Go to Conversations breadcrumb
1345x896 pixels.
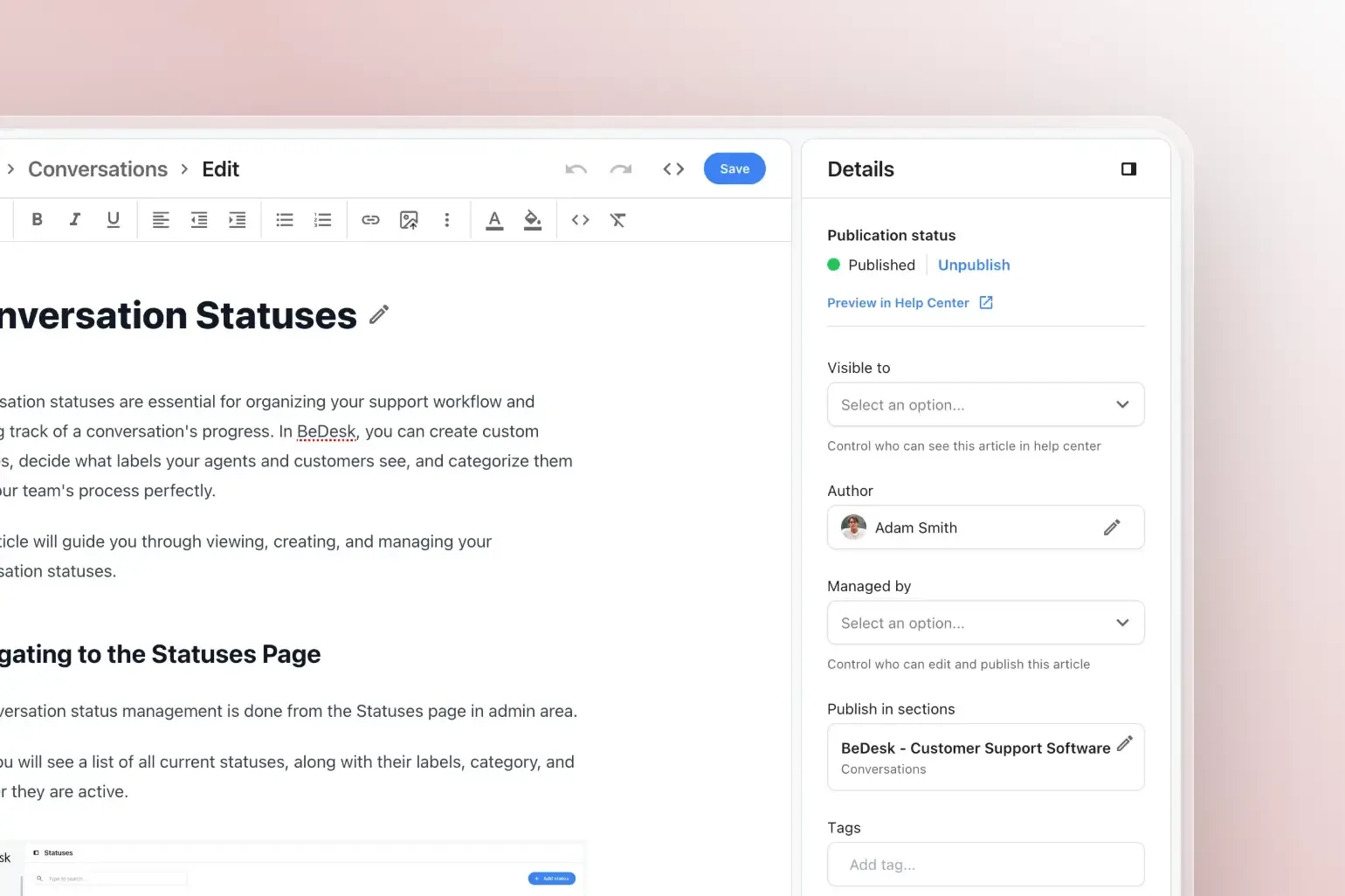point(98,169)
